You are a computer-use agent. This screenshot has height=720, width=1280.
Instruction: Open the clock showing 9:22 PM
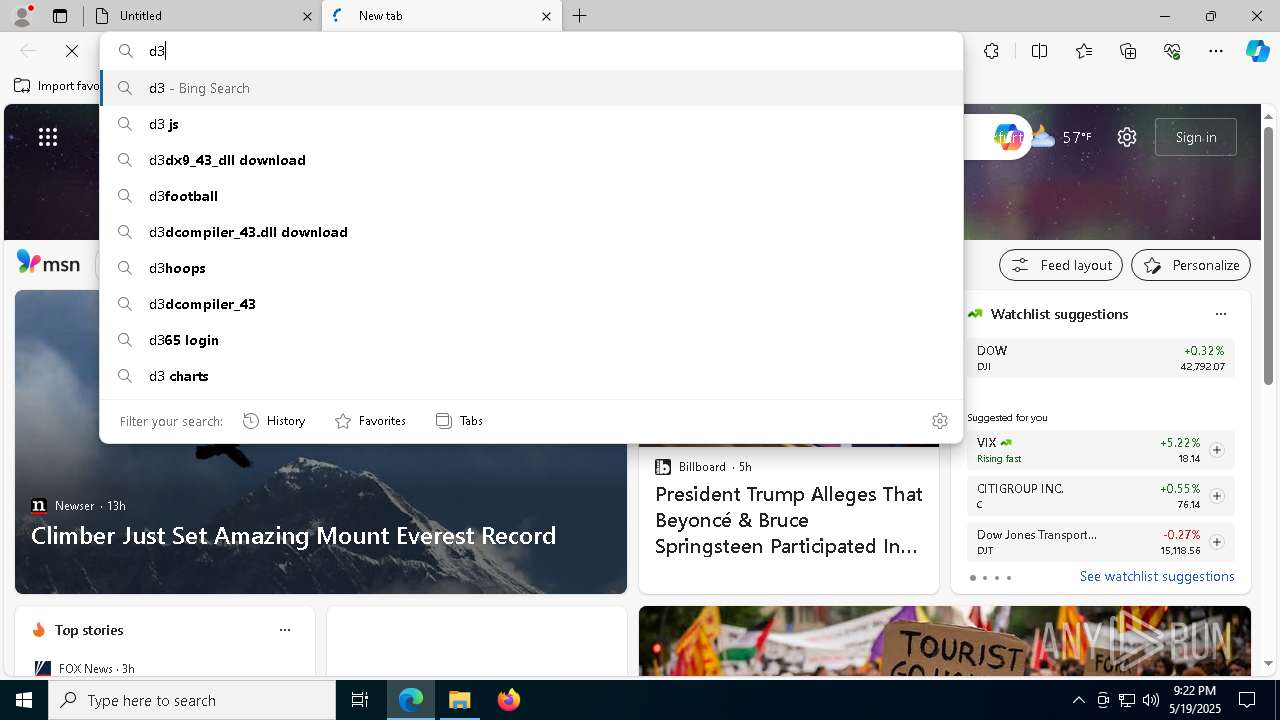(1194, 700)
